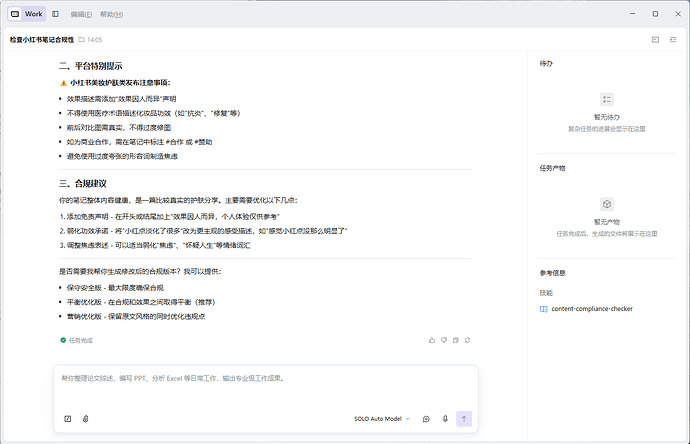This screenshot has height=444, width=690.
Task: Click the conversation title 检查小红书笔记合规性
Action: click(42, 40)
